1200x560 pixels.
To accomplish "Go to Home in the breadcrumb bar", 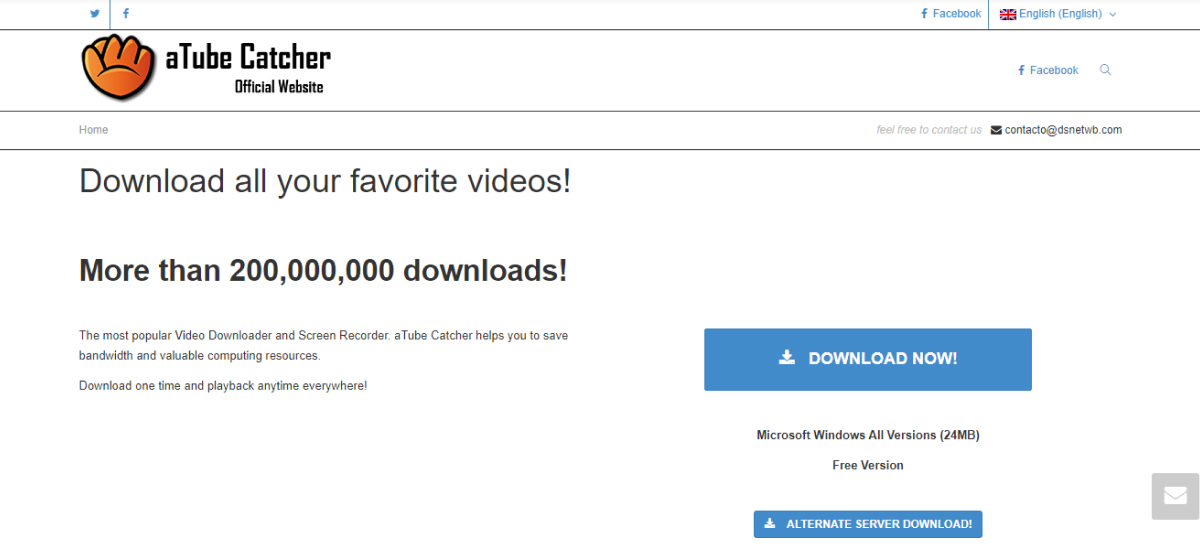I will point(94,130).
